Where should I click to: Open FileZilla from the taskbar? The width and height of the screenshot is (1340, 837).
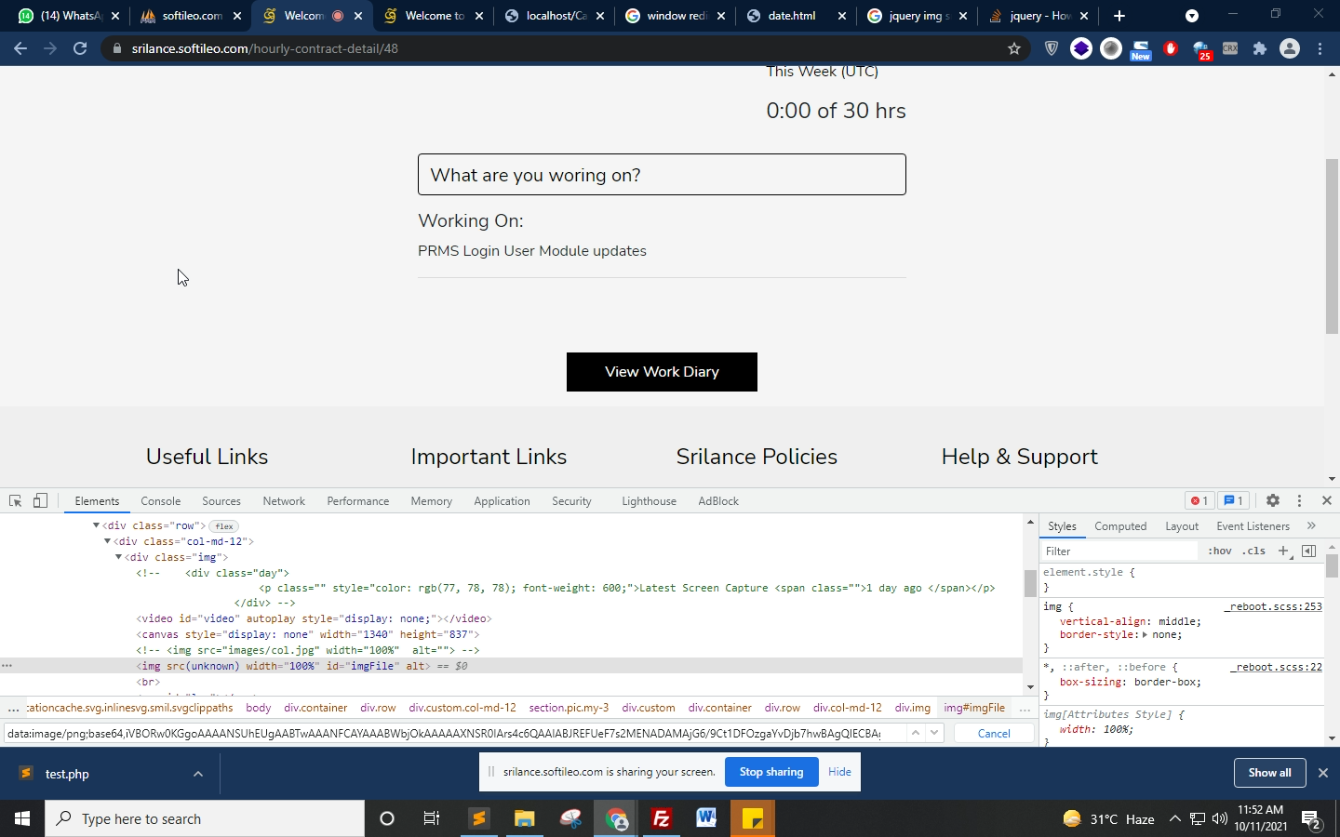point(661,819)
